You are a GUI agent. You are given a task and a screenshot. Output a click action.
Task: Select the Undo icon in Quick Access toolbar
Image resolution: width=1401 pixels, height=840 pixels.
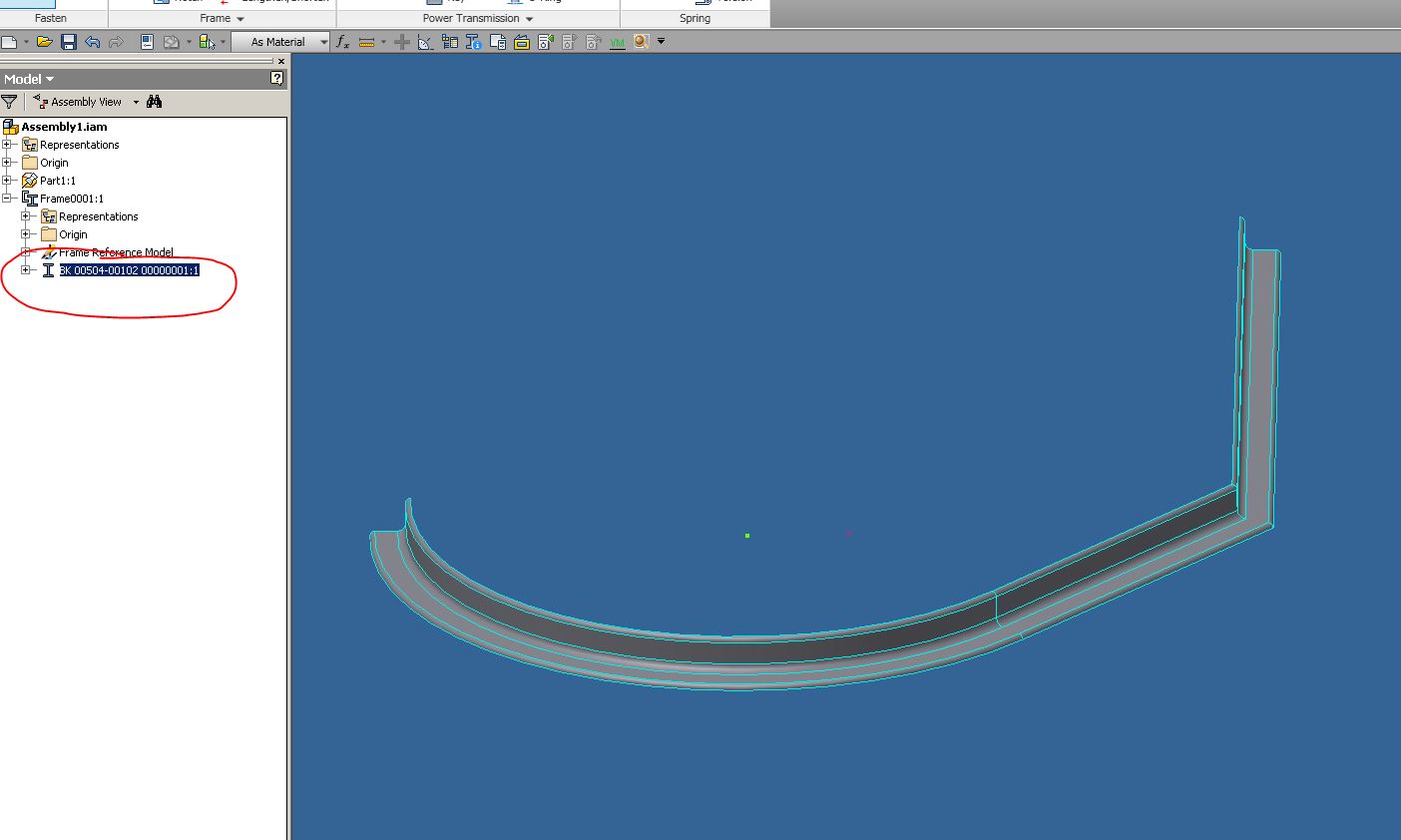tap(92, 41)
